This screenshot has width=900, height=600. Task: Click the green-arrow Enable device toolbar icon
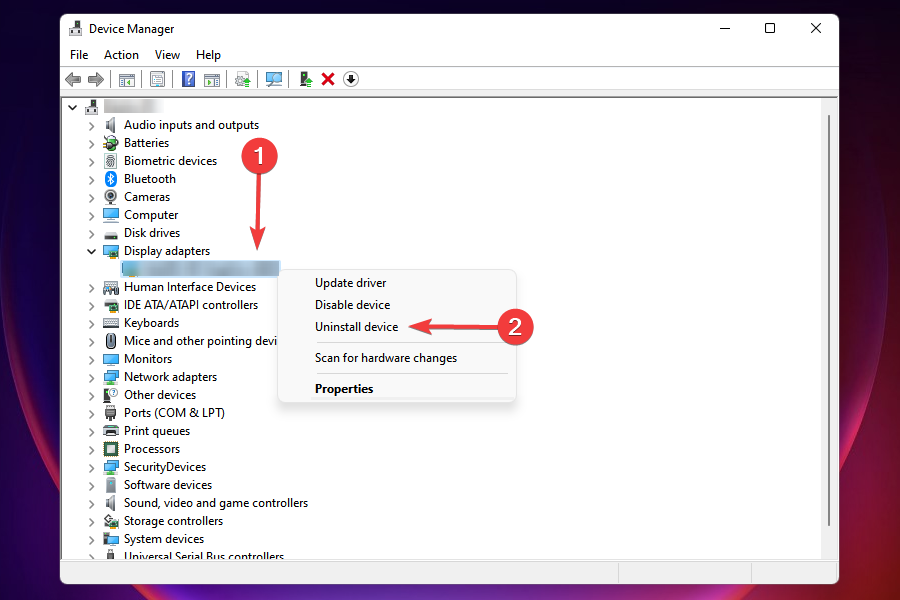(306, 79)
